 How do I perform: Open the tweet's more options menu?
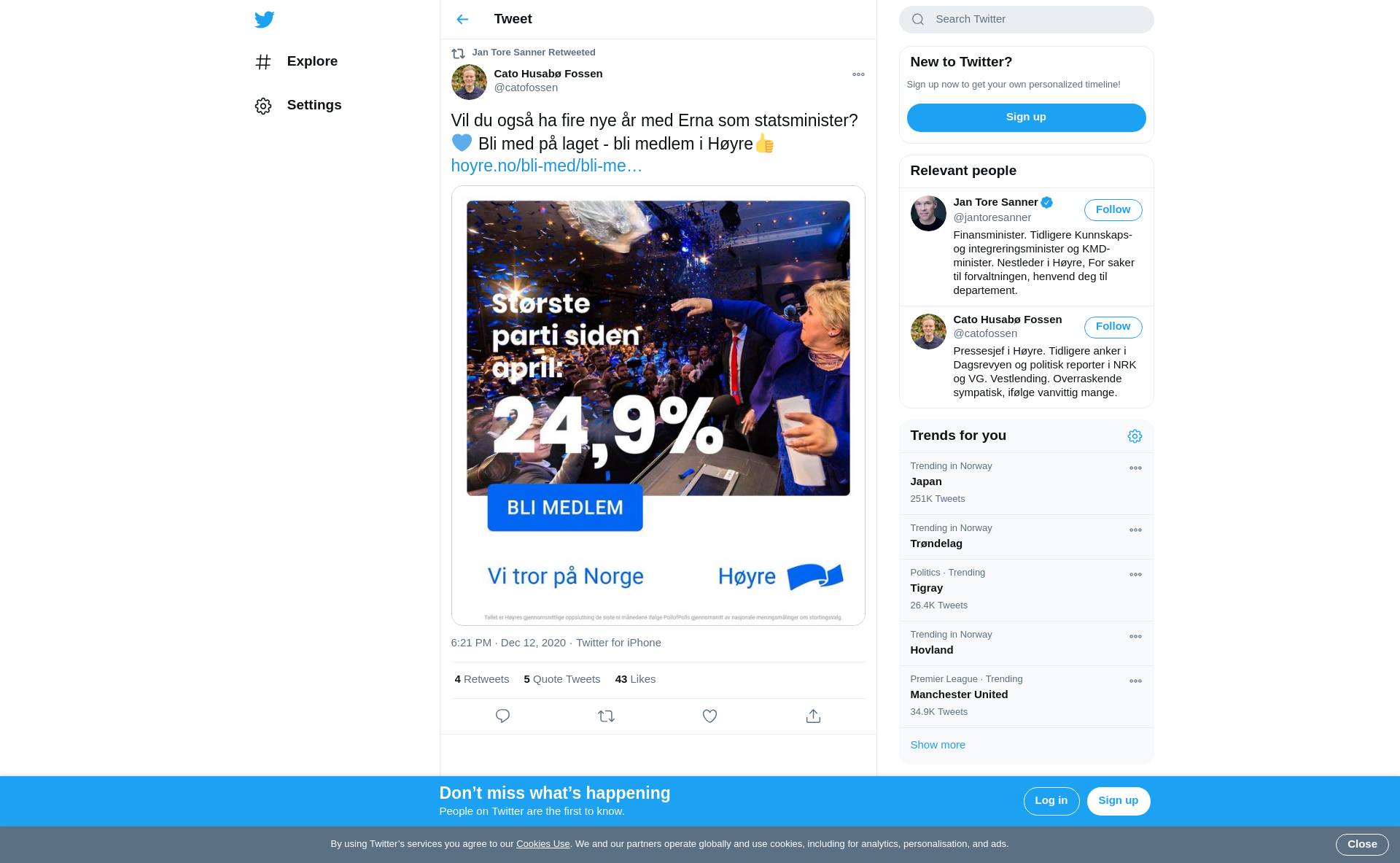click(x=858, y=74)
